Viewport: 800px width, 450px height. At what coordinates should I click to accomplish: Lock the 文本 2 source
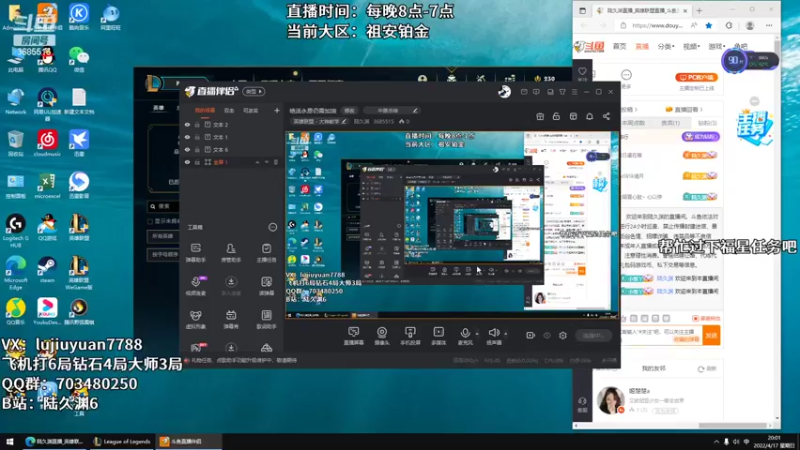click(197, 124)
